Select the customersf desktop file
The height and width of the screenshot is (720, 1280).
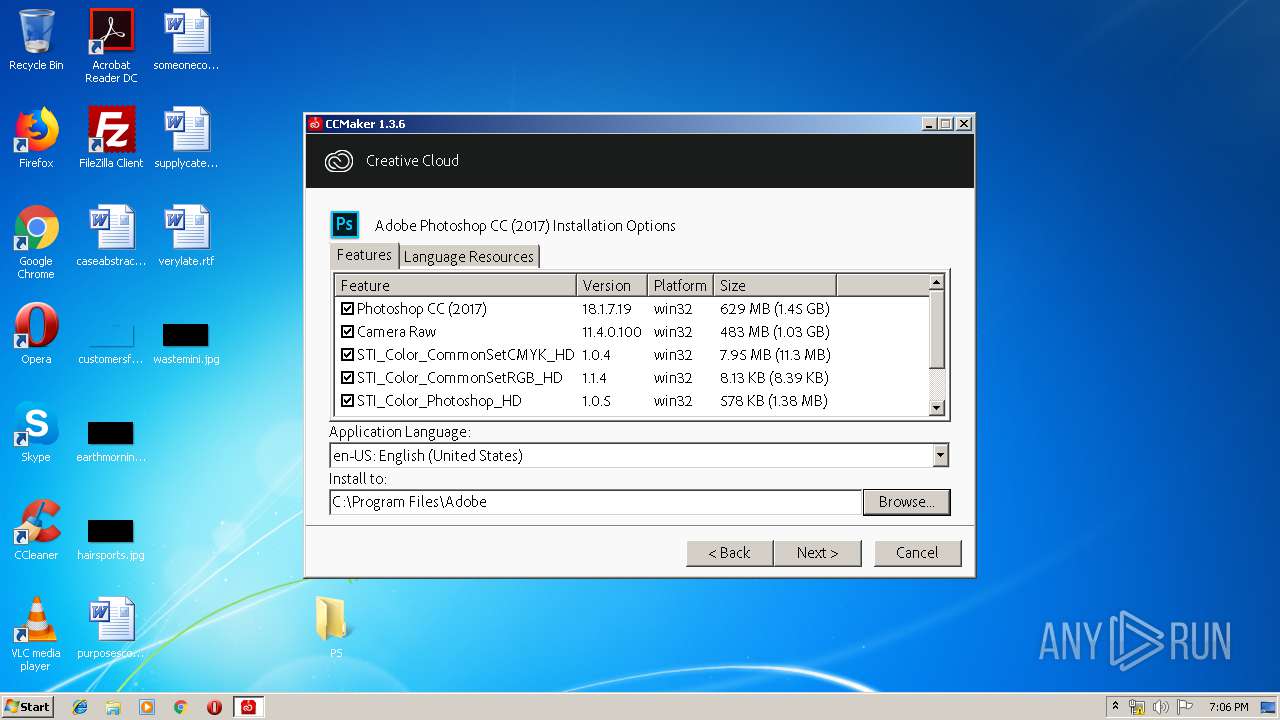(x=111, y=341)
